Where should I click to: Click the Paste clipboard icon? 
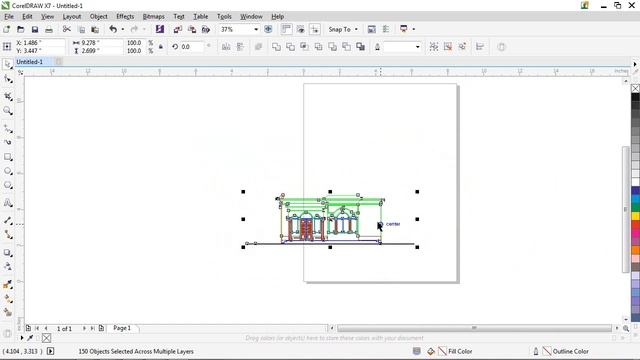95,29
